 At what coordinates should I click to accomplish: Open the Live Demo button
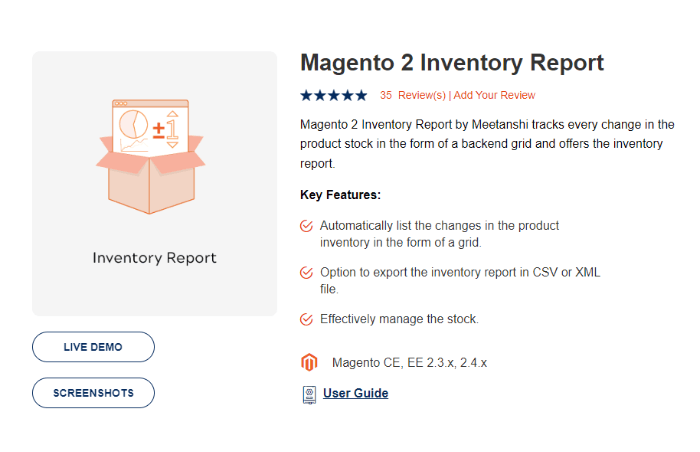coord(93,347)
